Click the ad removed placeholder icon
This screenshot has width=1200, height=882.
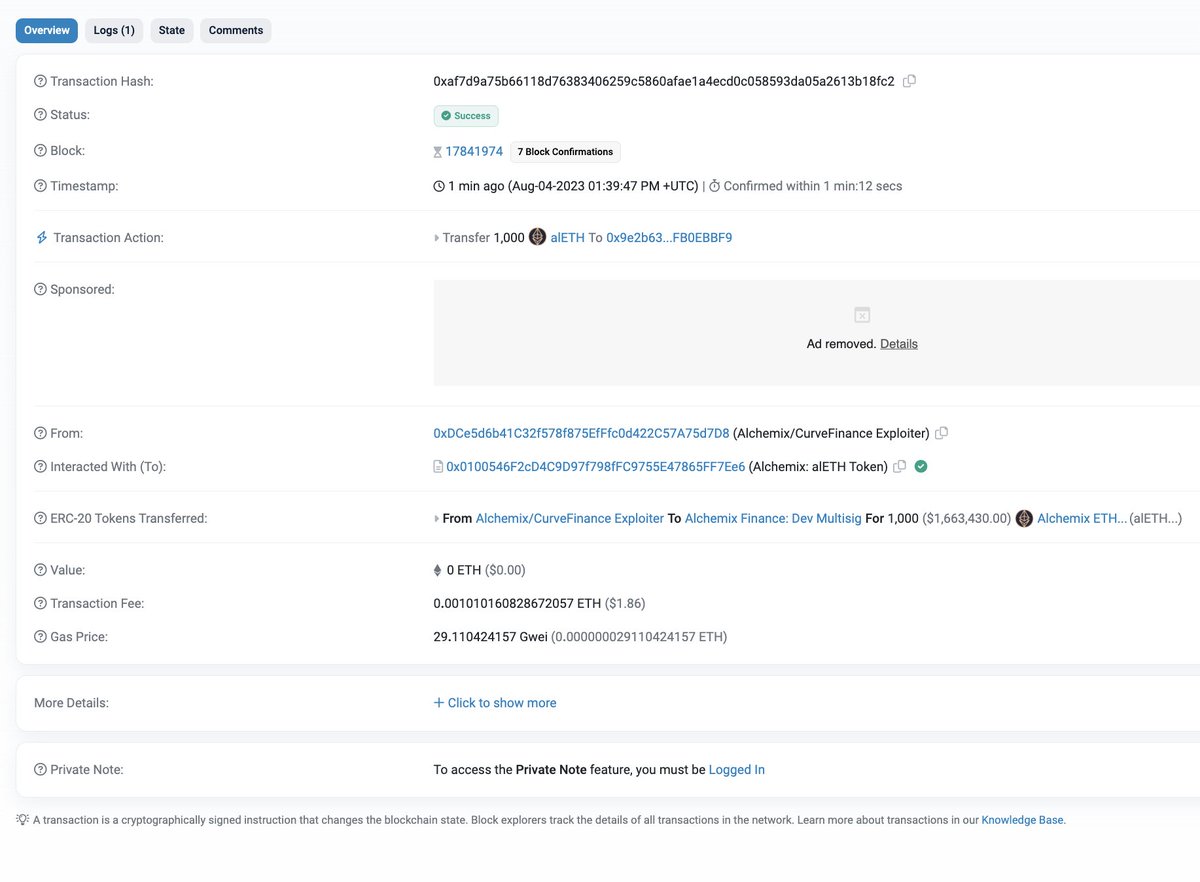tap(862, 315)
